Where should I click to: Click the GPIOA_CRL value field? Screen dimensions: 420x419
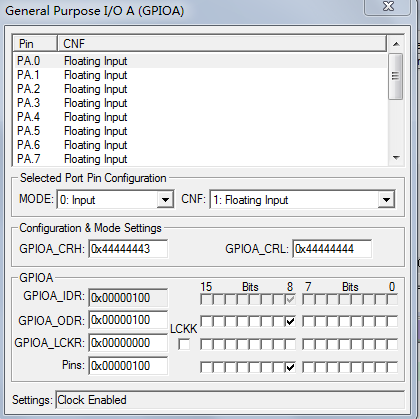click(332, 249)
